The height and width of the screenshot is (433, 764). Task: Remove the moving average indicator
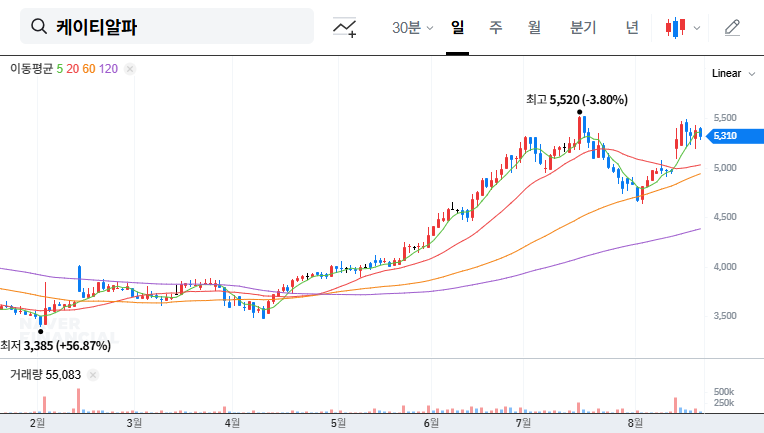(x=130, y=69)
